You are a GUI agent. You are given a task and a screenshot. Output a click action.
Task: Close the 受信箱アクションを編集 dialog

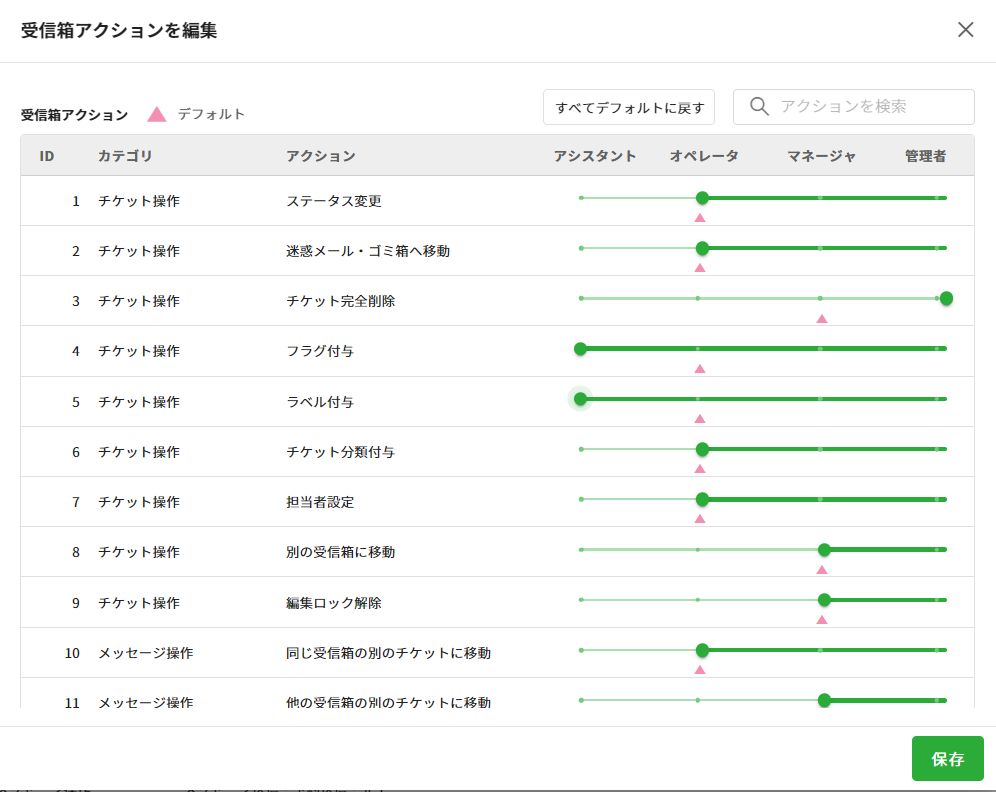coord(965,30)
